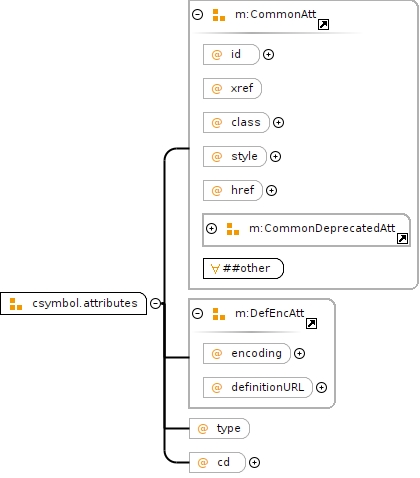Select the xref attribute node
This screenshot has width=420, height=478.
click(232, 88)
